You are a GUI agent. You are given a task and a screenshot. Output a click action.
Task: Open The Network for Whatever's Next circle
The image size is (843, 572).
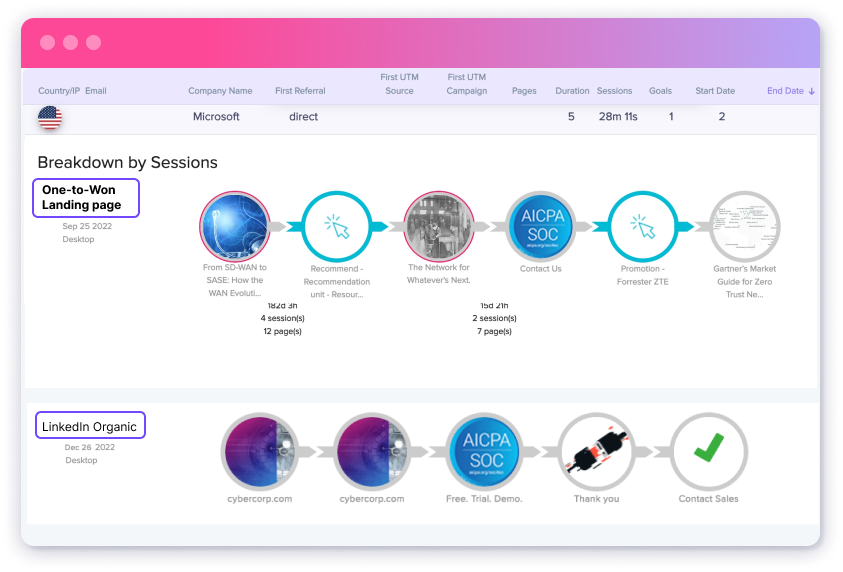[439, 226]
